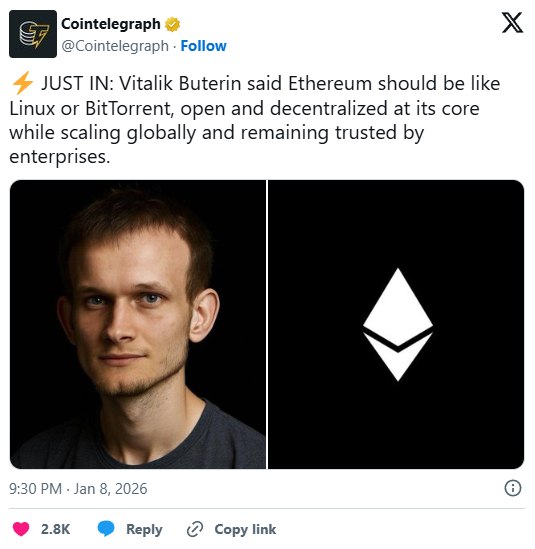Screen dimensions: 535x549
Task: Click the Cointelegraph profile avatar
Action: [x=33, y=34]
